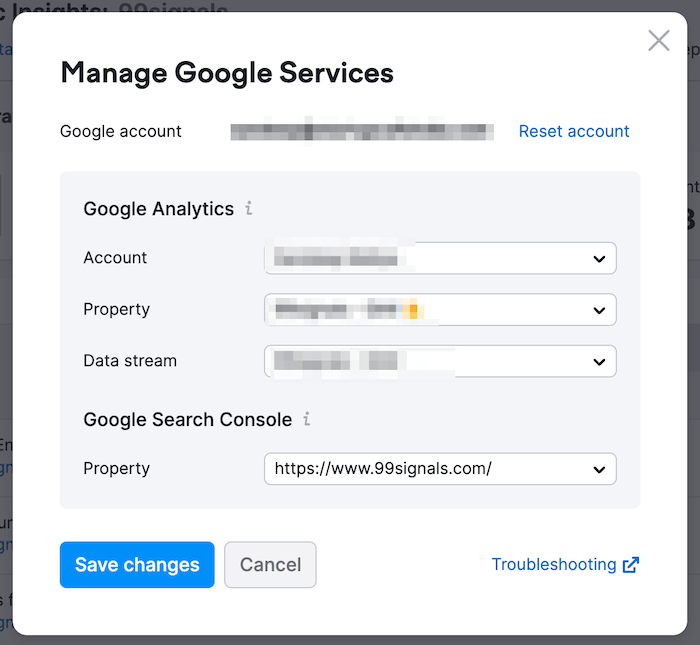Click the Google Analytics info icon

(x=249, y=209)
